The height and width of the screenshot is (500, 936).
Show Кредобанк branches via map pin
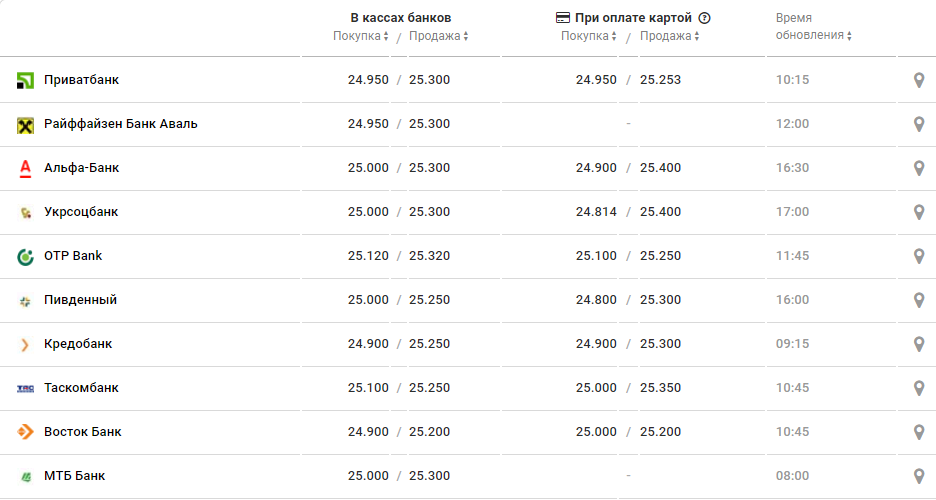click(x=919, y=344)
